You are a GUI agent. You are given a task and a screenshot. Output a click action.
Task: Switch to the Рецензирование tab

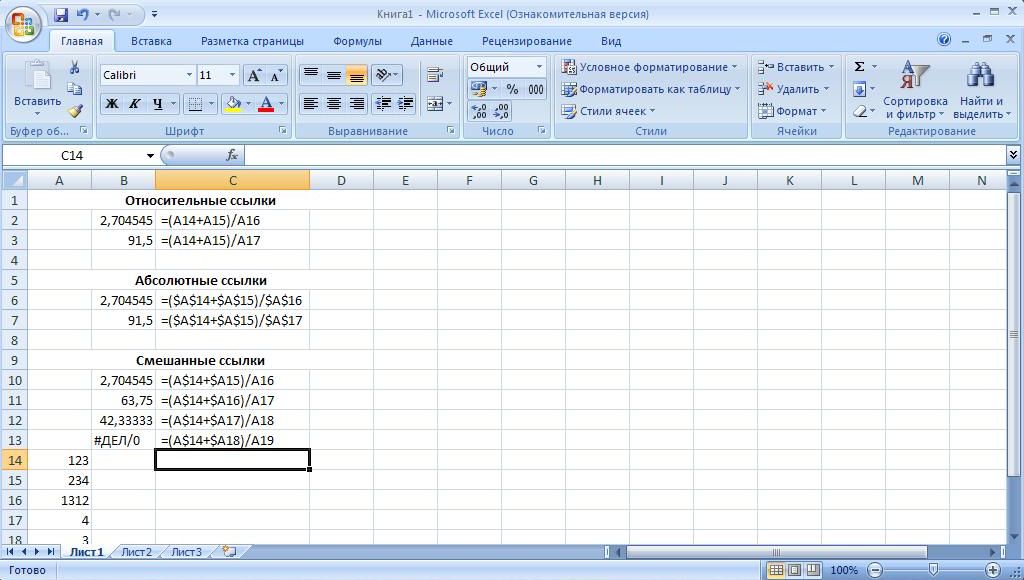pyautogui.click(x=526, y=41)
